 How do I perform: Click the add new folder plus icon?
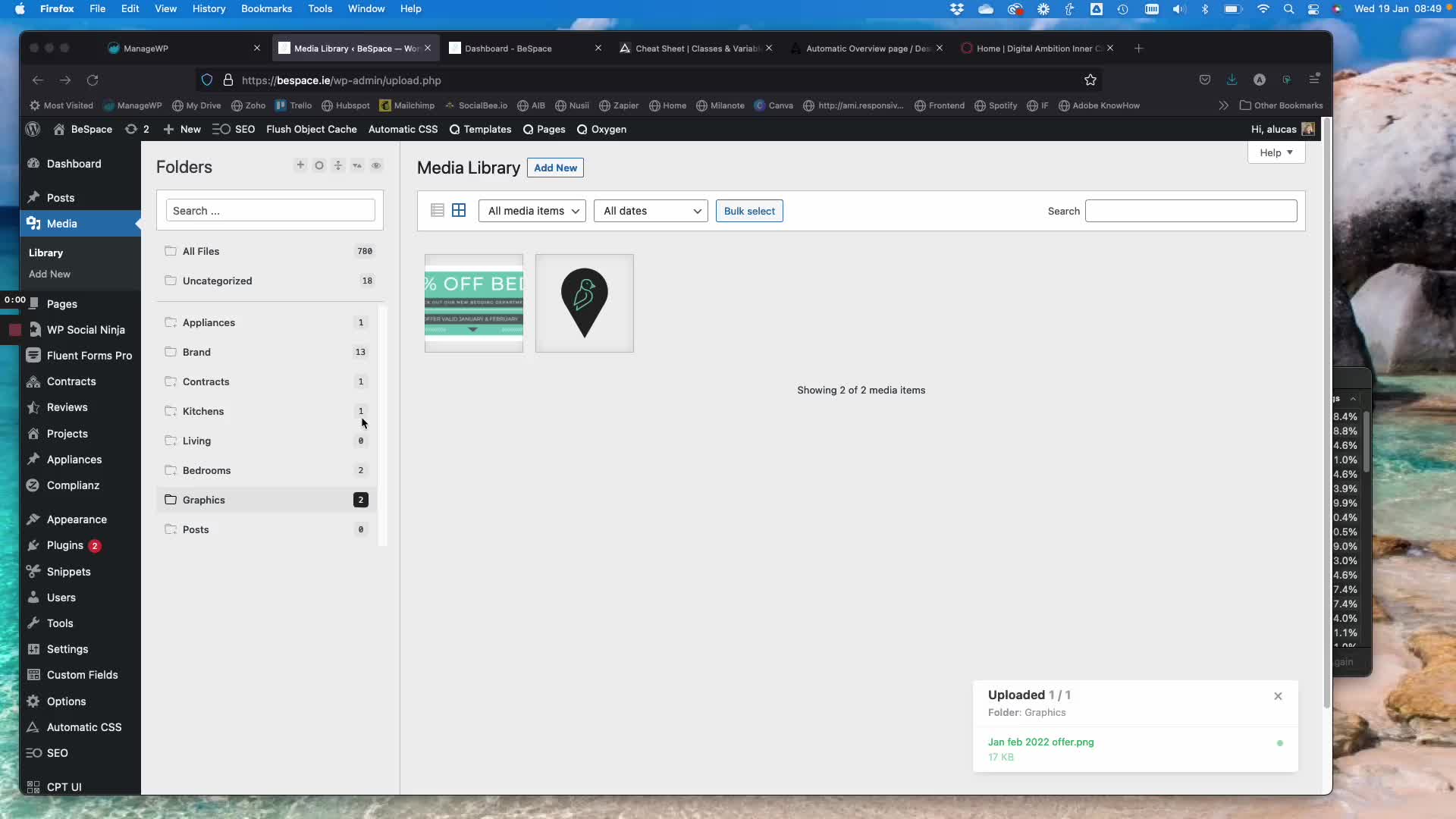pos(300,165)
